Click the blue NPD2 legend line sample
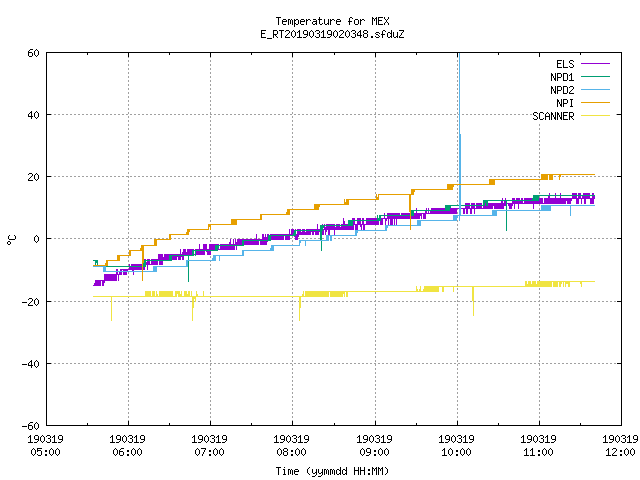640x480 pixels. [x=595, y=89]
